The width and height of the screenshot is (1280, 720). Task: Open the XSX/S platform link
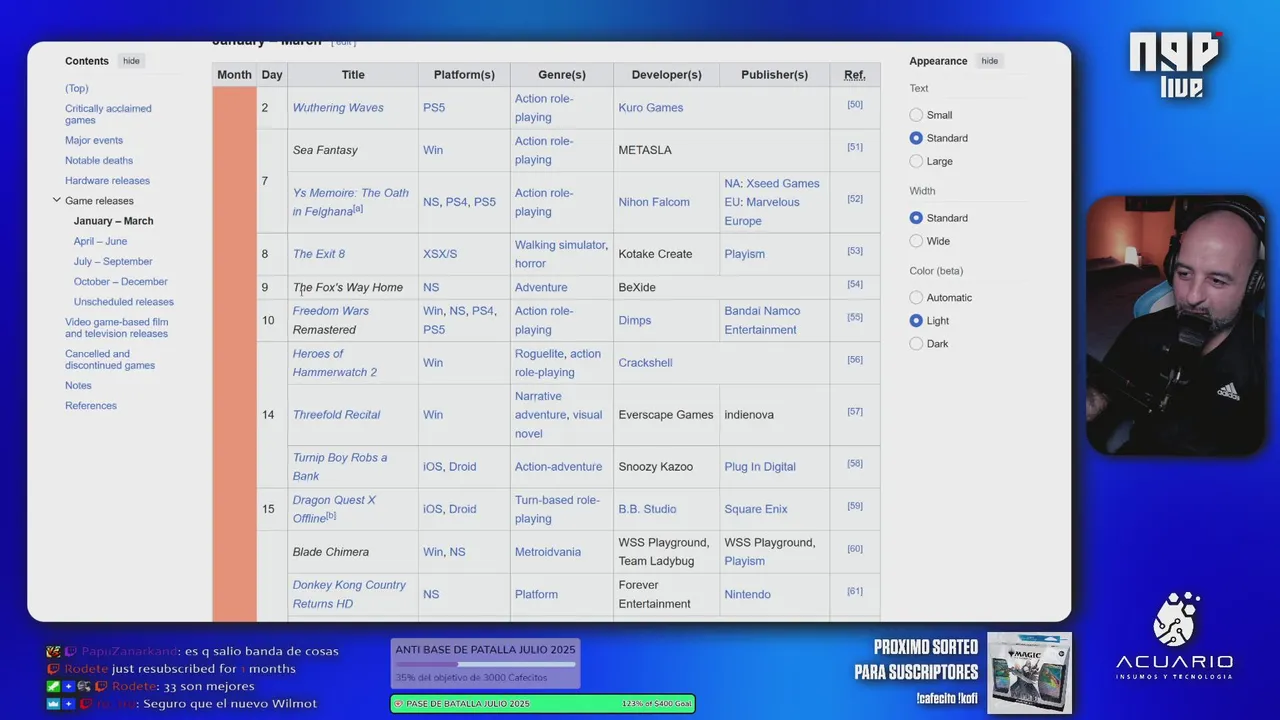point(440,254)
